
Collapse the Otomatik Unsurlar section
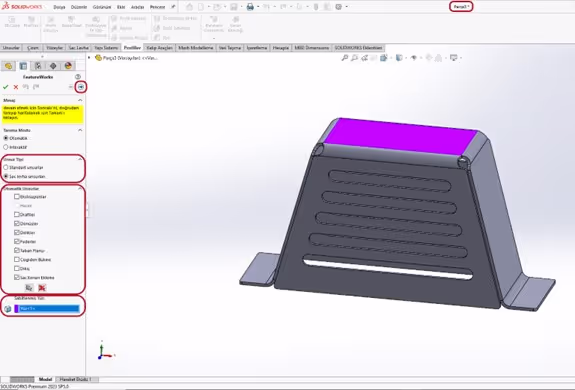point(80,188)
